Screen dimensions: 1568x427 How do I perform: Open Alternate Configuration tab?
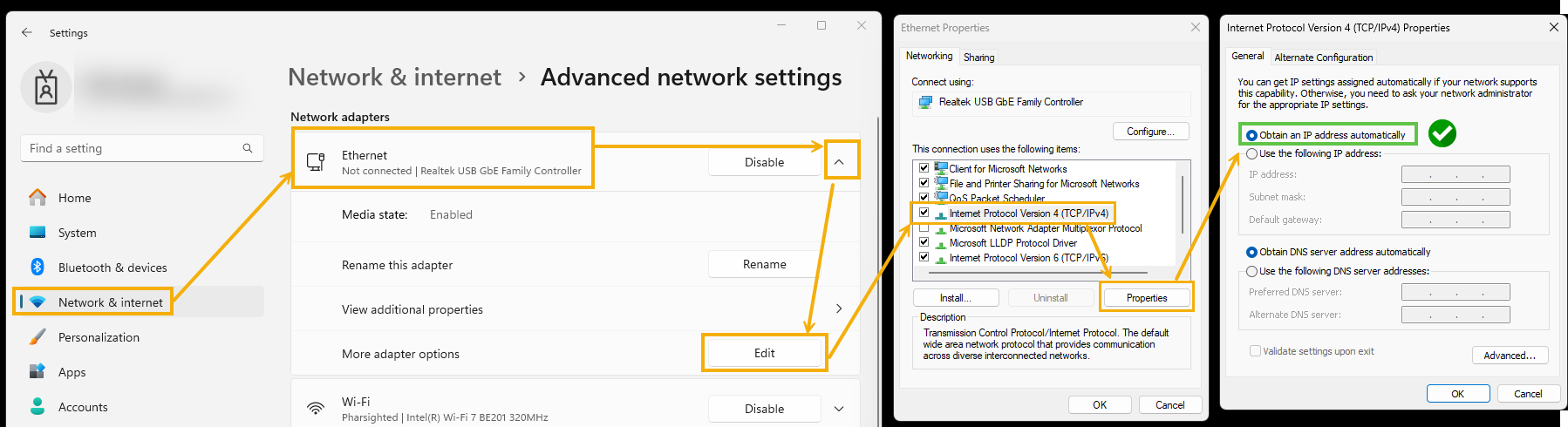coord(1323,58)
